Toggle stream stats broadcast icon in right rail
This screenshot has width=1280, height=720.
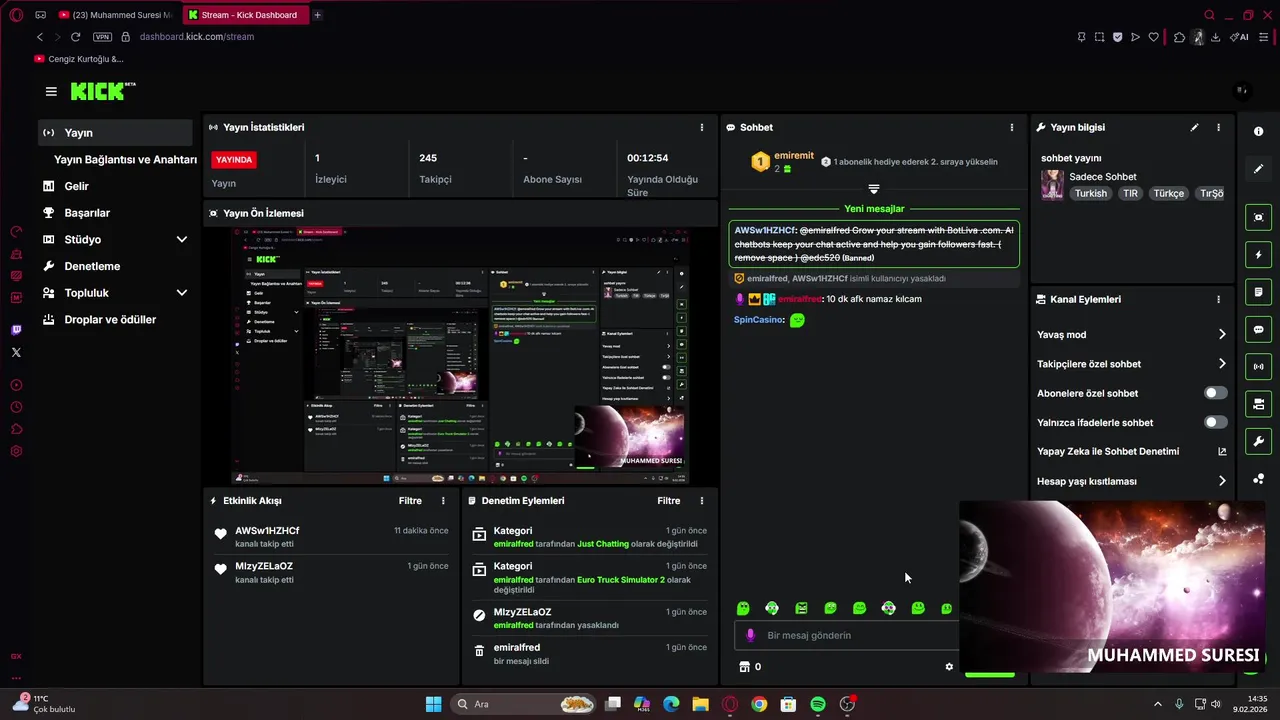(x=1258, y=367)
